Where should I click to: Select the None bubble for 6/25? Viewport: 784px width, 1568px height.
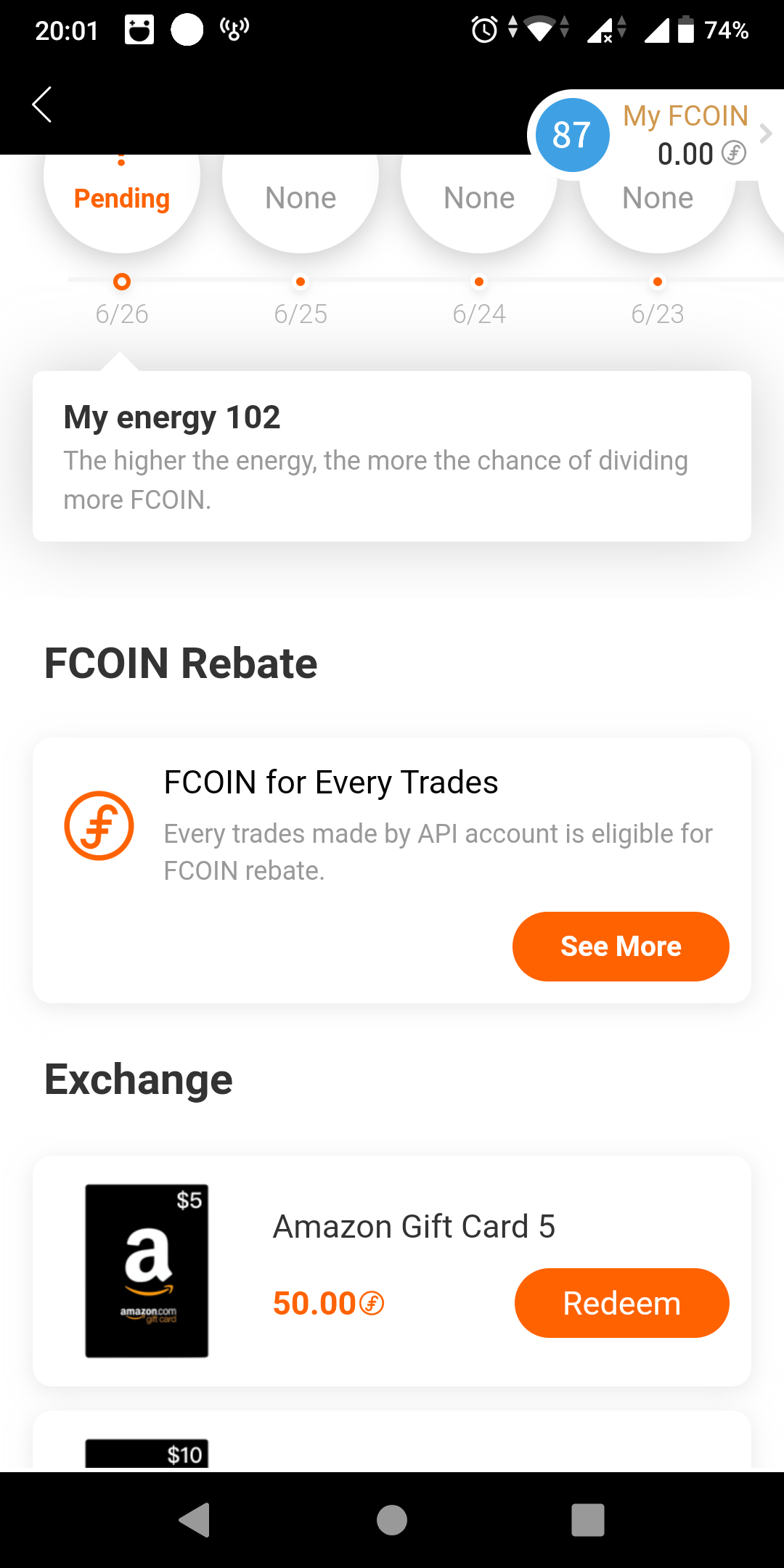click(301, 199)
